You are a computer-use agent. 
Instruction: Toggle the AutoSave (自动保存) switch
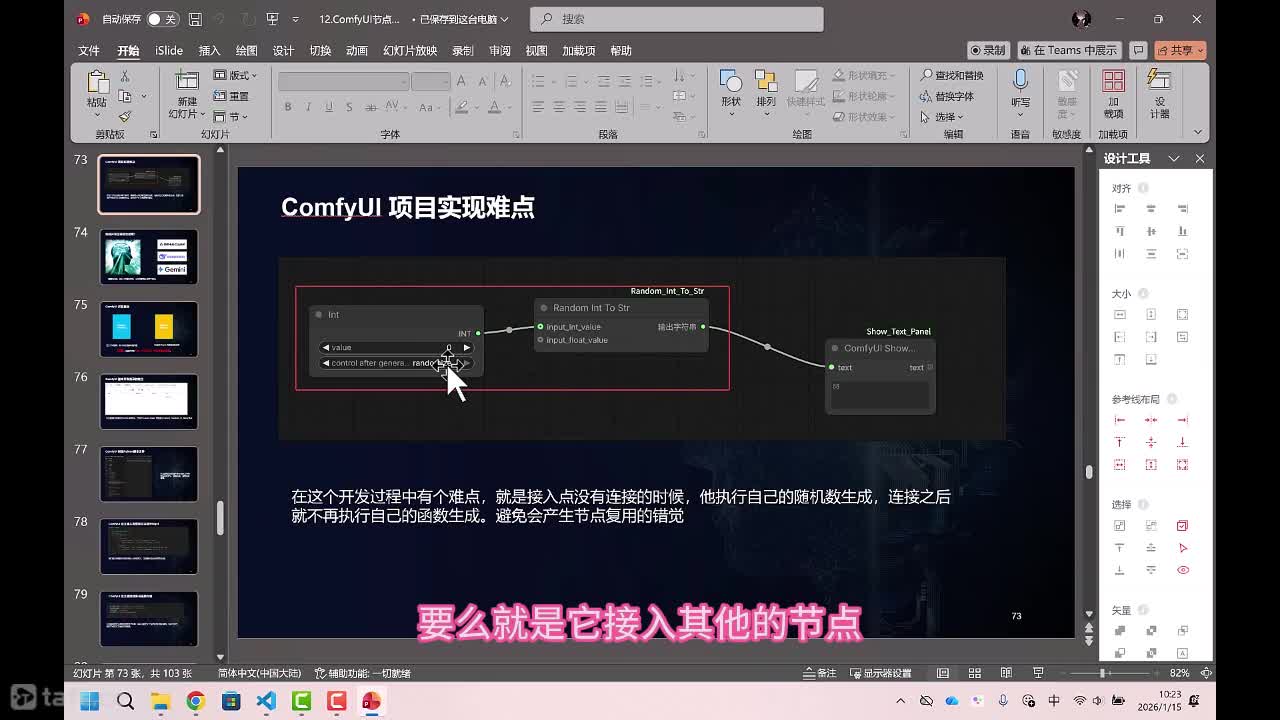[160, 19]
